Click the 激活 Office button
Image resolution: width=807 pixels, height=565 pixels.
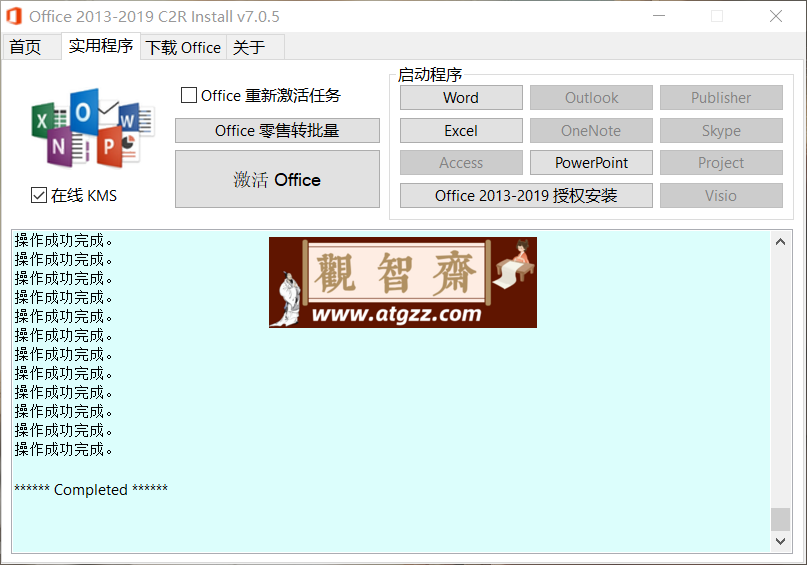coord(277,179)
